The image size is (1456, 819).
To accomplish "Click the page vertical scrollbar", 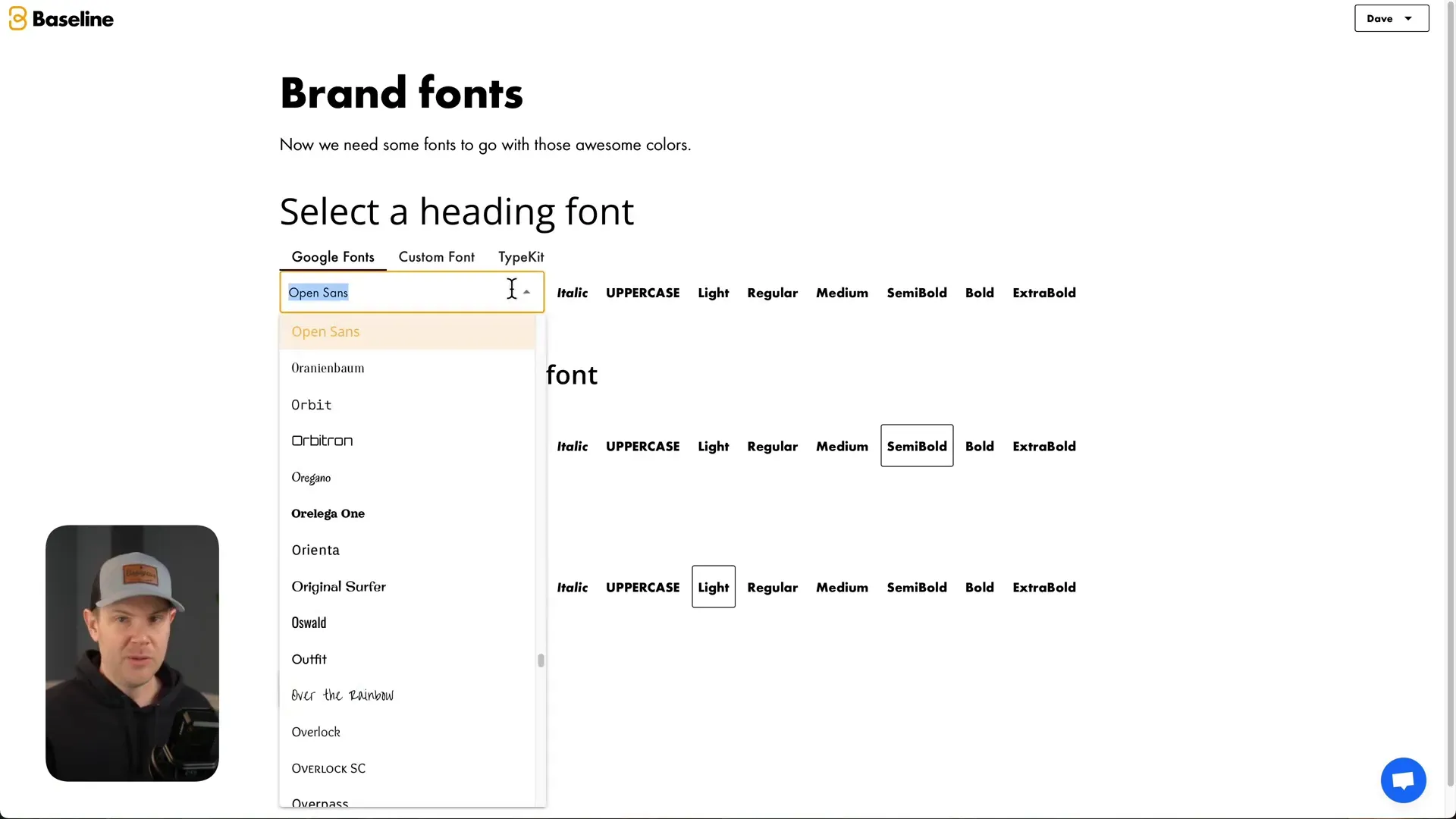I will (1451, 394).
